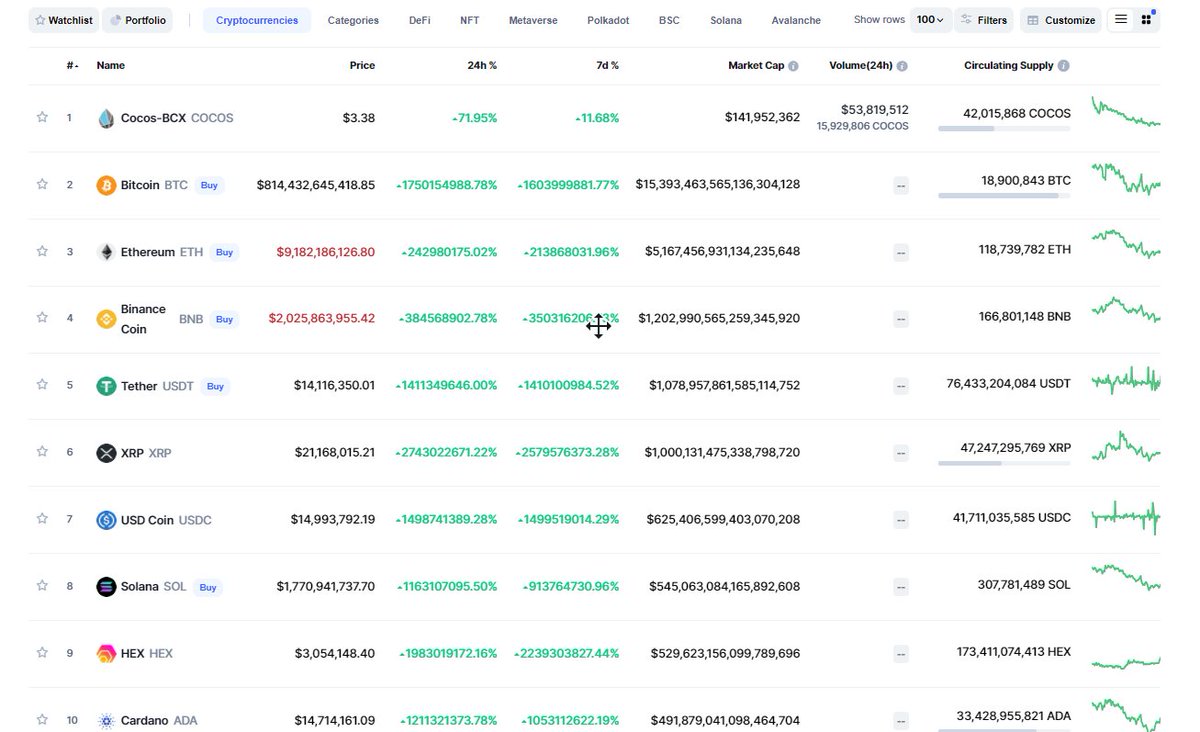Screen dimensions: 1200x732
Task: Open the Customize columns button
Action: [x=1061, y=20]
